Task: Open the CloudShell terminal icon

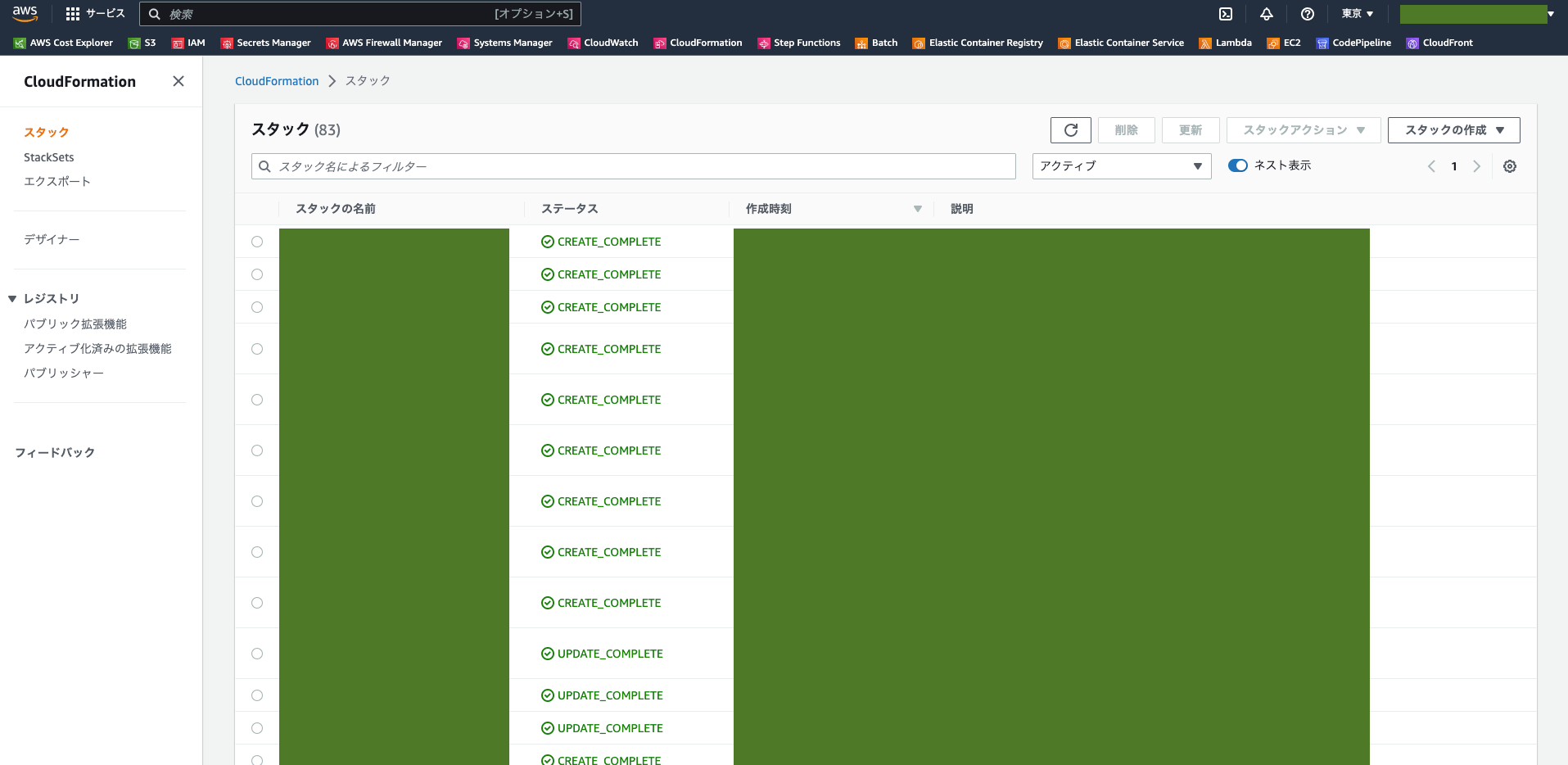Action: (1226, 14)
